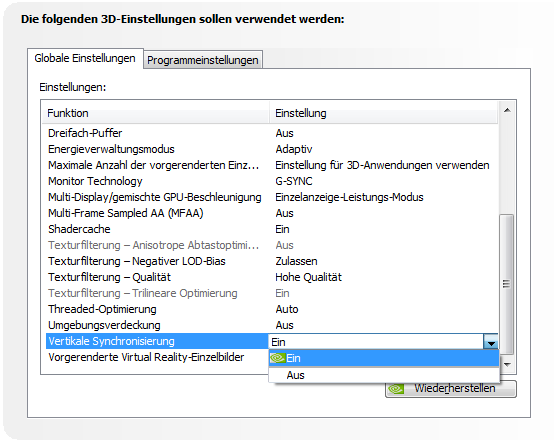Click the 'G-SYNC' value of Monitor Technology
The width and height of the screenshot is (554, 443).
pyautogui.click(x=294, y=181)
